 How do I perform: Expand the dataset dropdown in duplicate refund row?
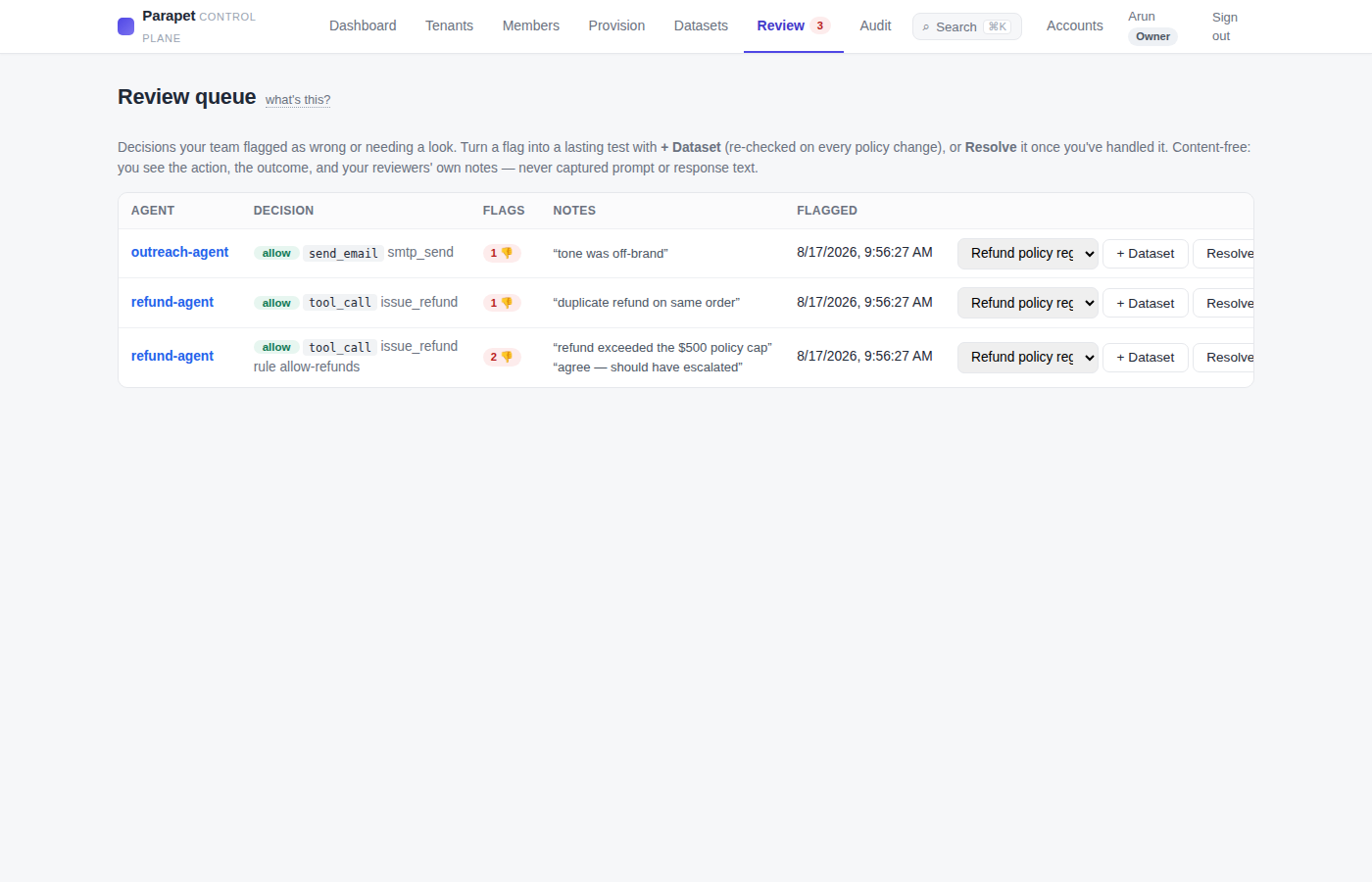click(1028, 303)
